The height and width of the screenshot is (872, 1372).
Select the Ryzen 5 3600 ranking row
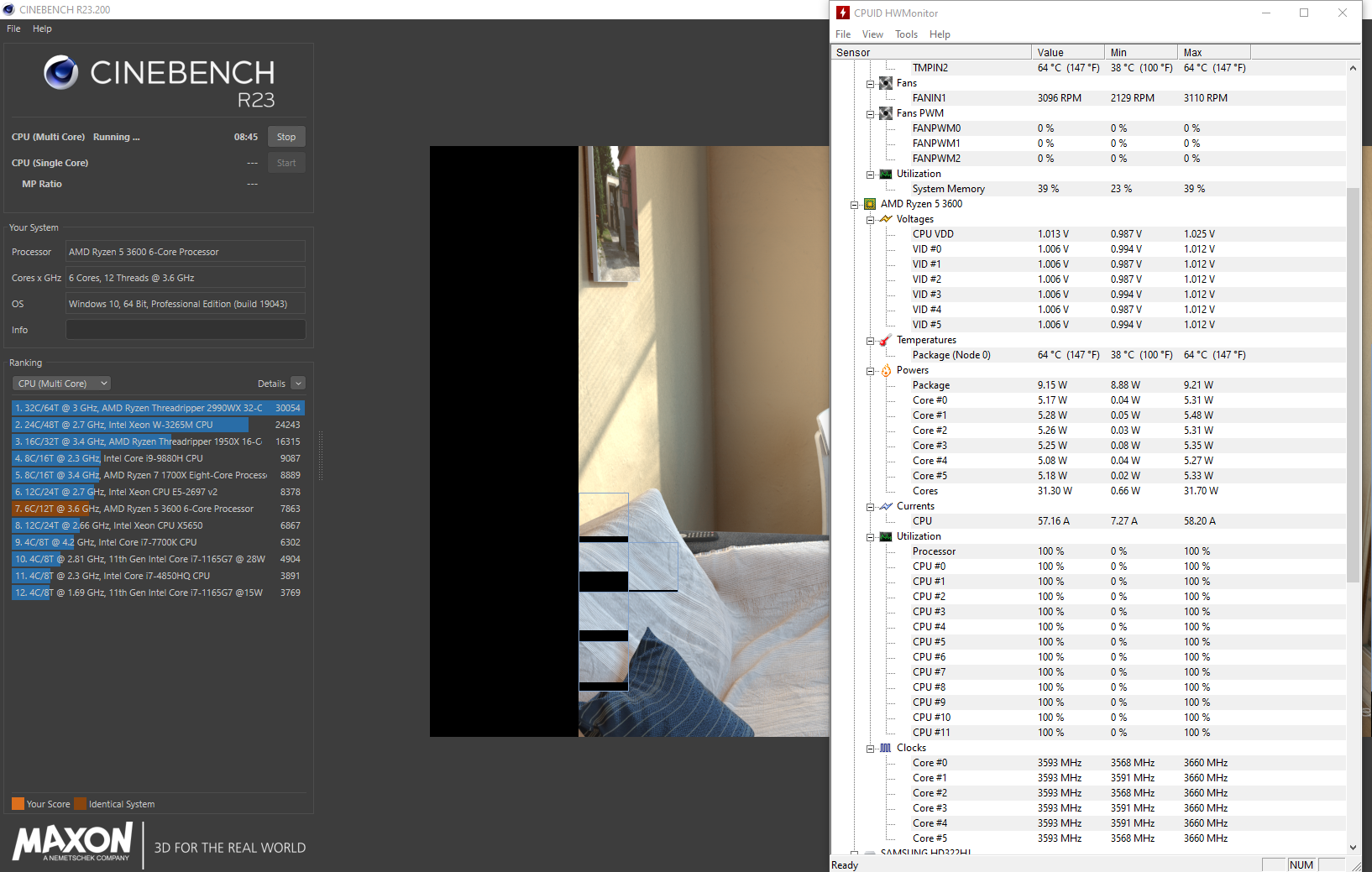point(158,509)
